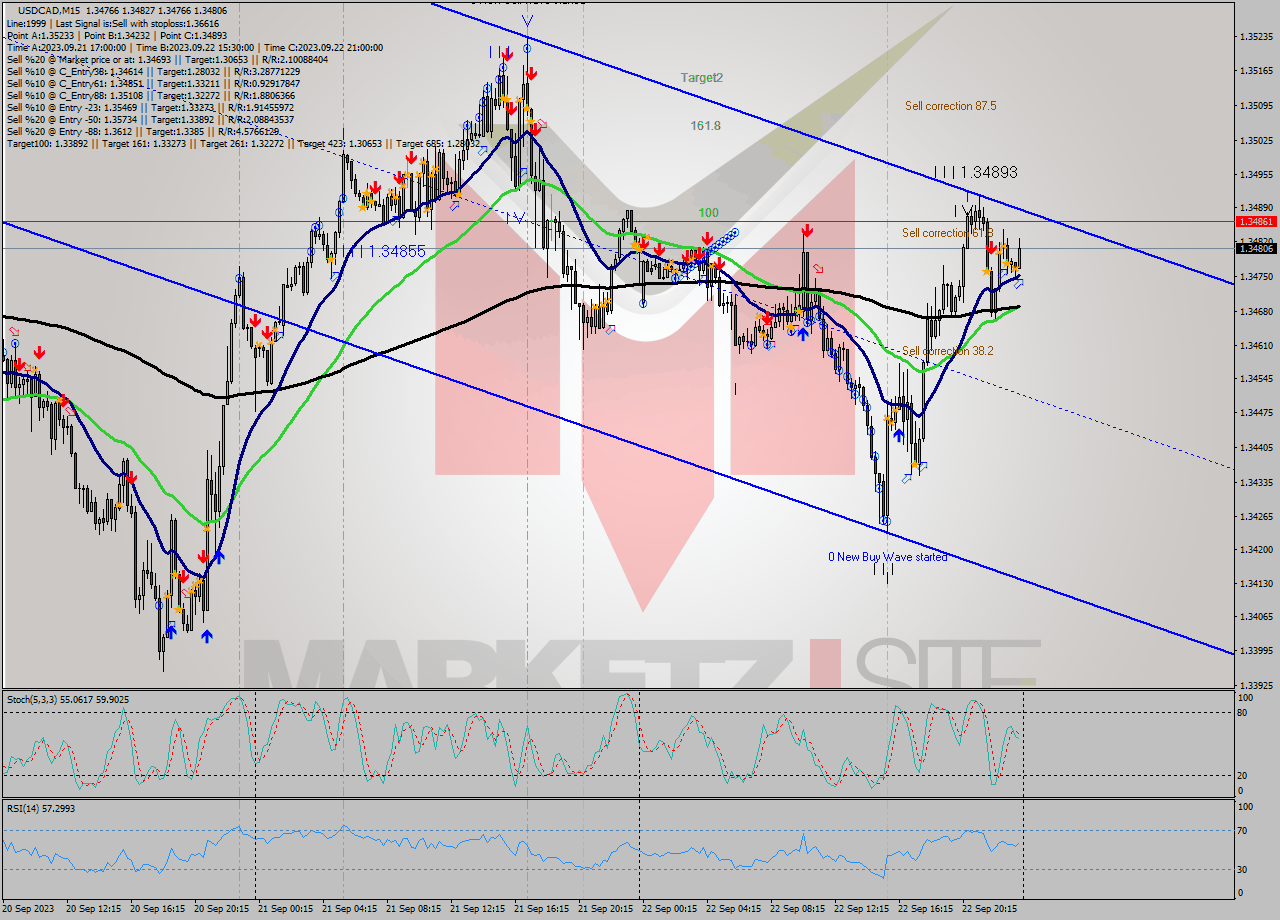Click the '0 New Buy Wave started' label
Viewport: 1280px width, 920px height.
point(887,557)
